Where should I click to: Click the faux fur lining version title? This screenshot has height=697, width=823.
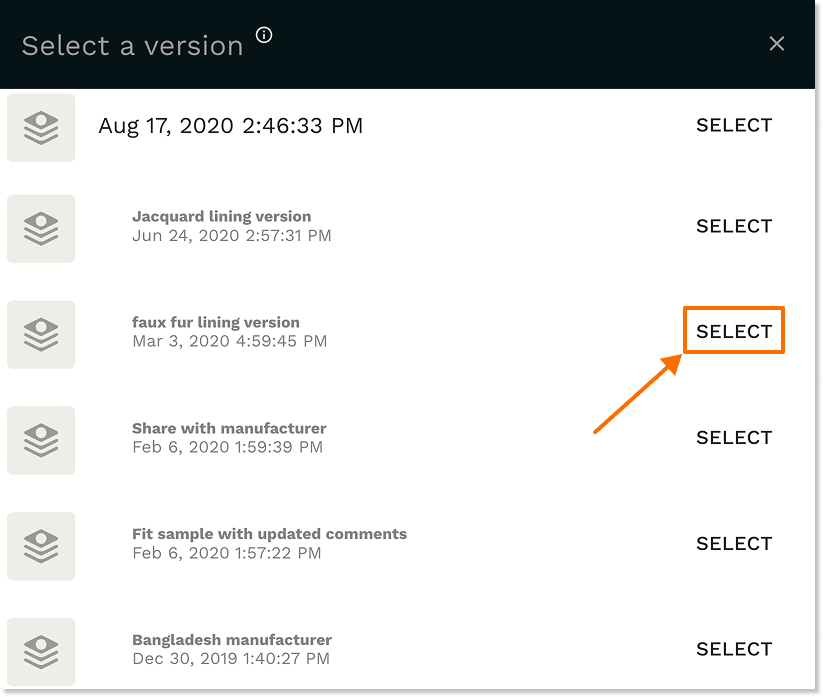215,322
